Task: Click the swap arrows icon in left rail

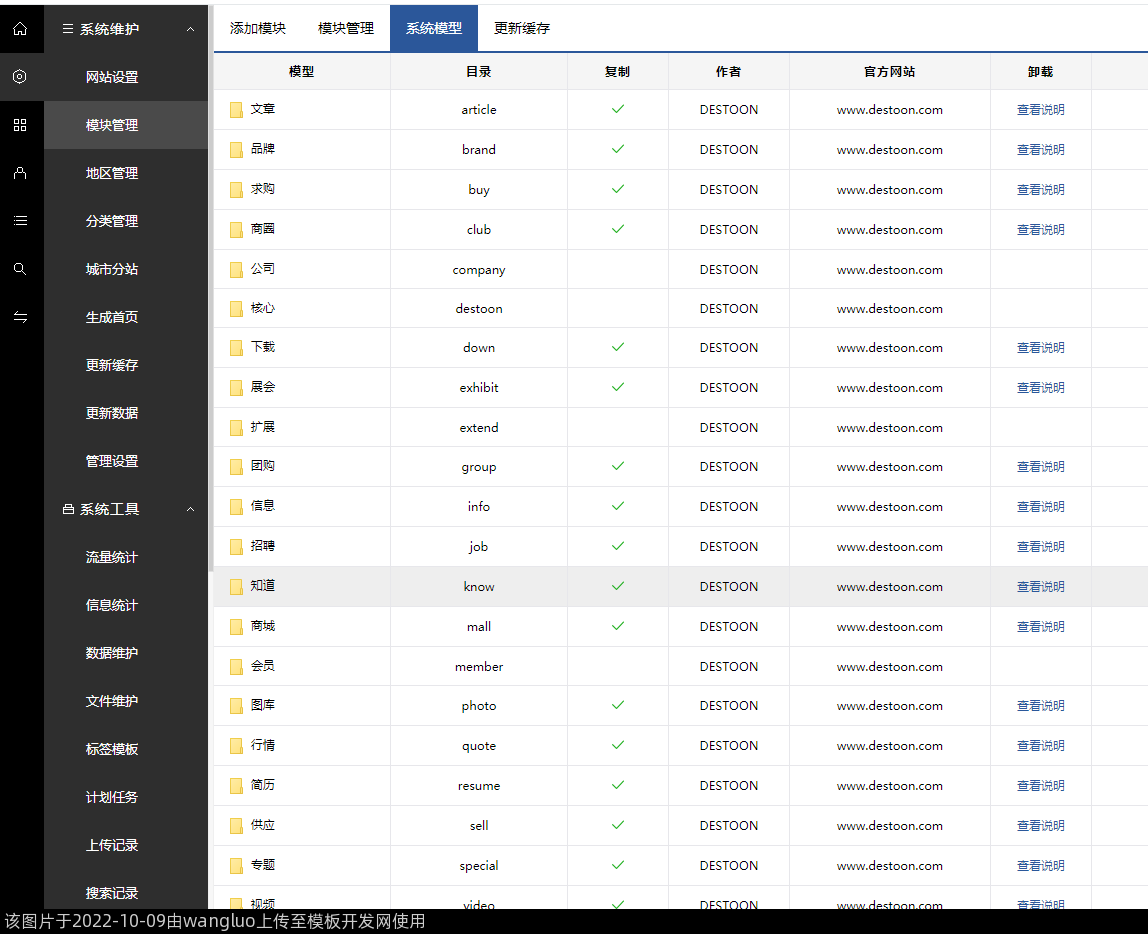Action: [x=20, y=317]
